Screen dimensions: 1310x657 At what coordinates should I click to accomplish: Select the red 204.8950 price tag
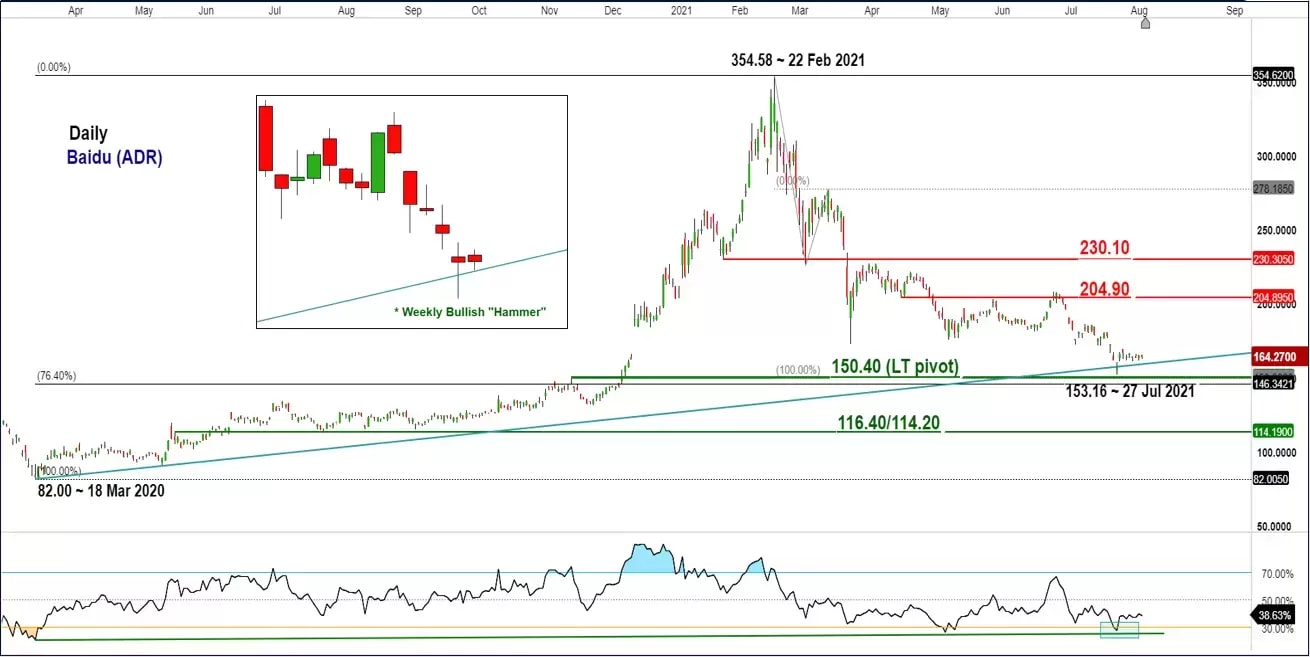1274,297
